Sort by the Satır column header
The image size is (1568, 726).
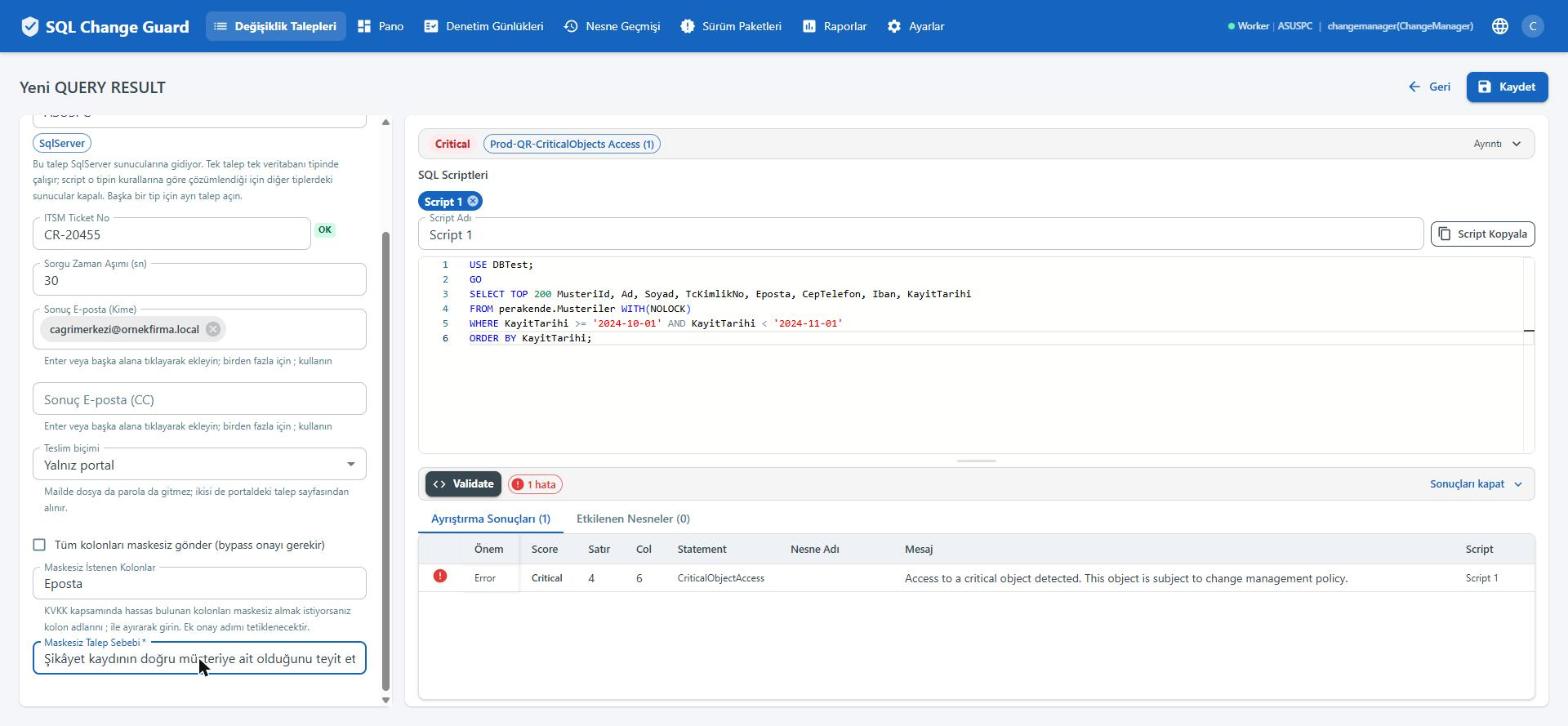pyautogui.click(x=599, y=549)
